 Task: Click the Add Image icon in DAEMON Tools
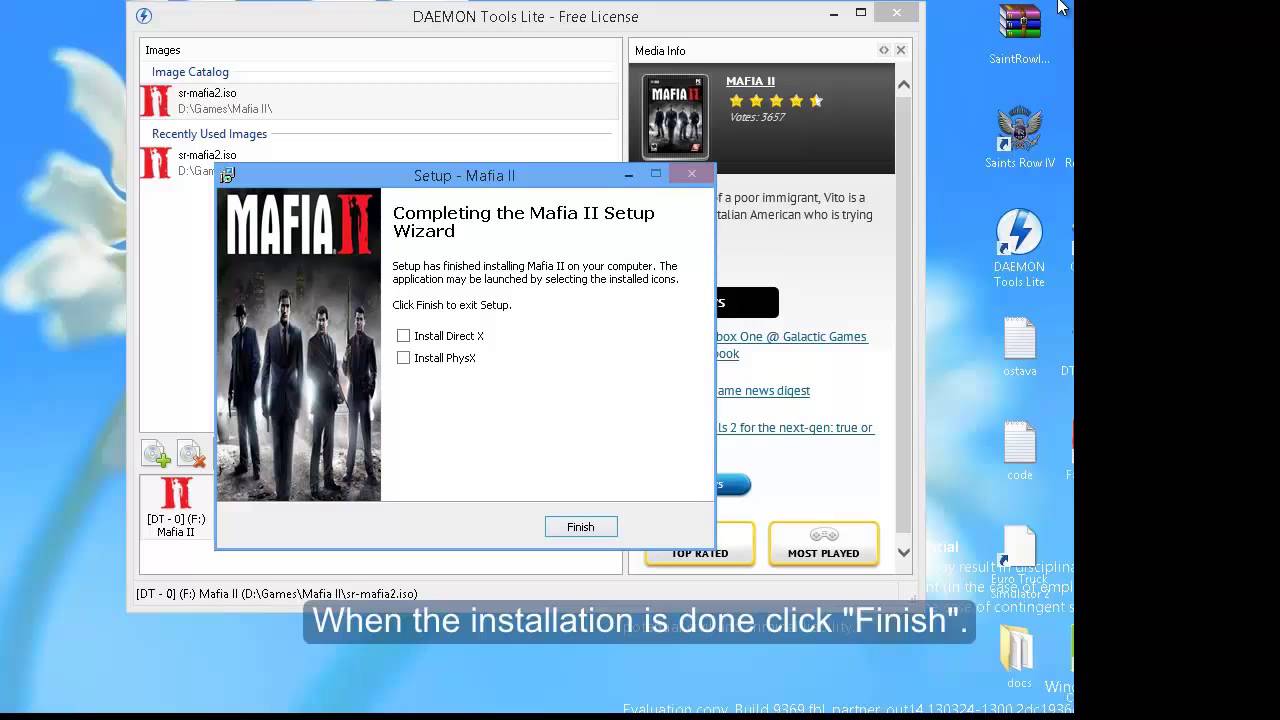click(156, 453)
